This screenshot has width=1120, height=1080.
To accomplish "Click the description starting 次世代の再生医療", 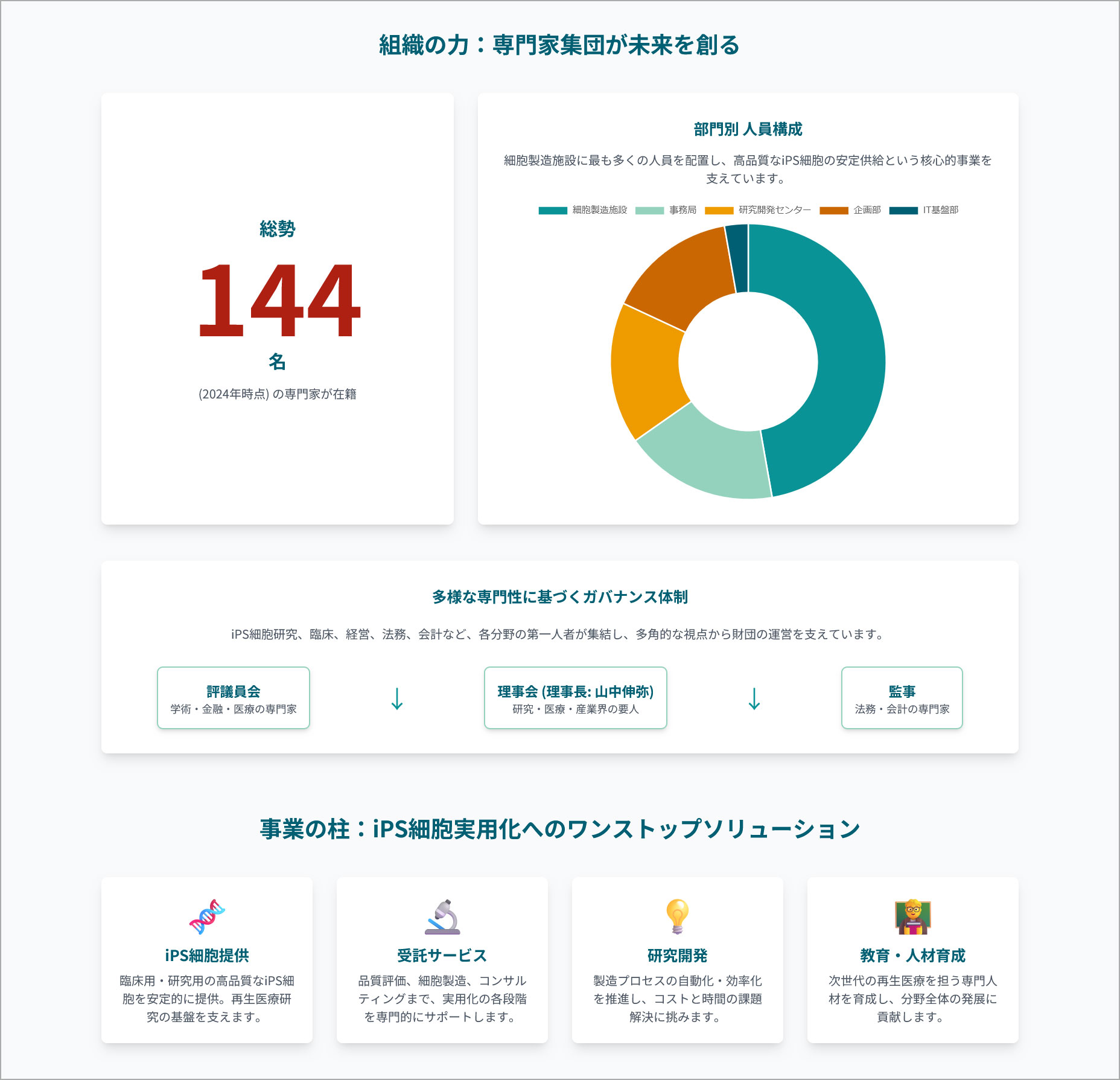I will click(x=913, y=999).
